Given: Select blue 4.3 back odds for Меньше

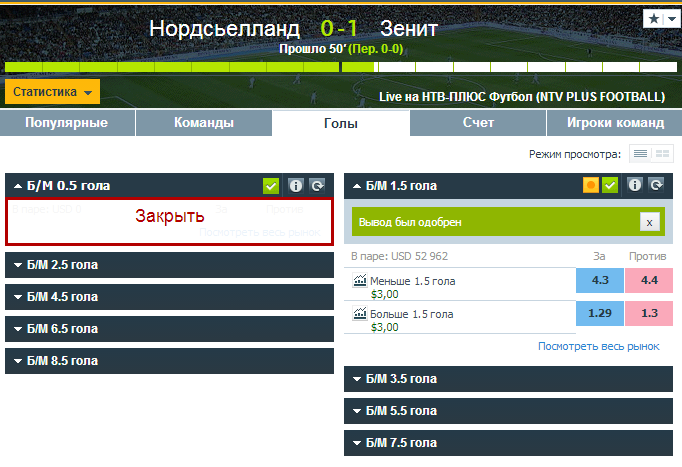Looking at the screenshot, I should pos(600,280).
